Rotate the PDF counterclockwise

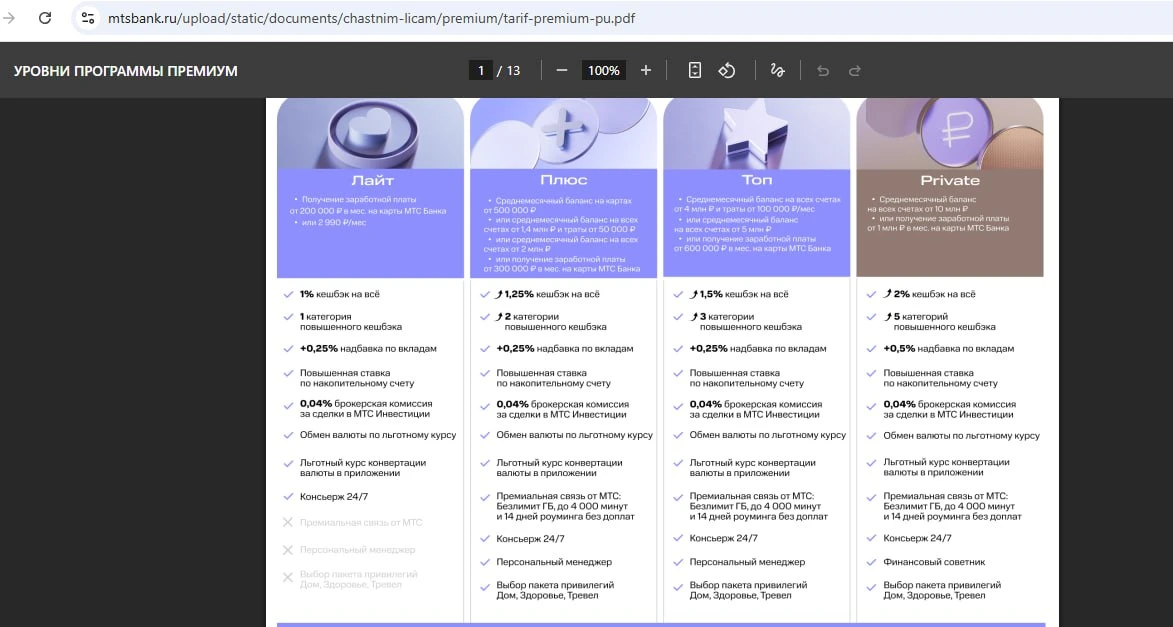tap(727, 70)
